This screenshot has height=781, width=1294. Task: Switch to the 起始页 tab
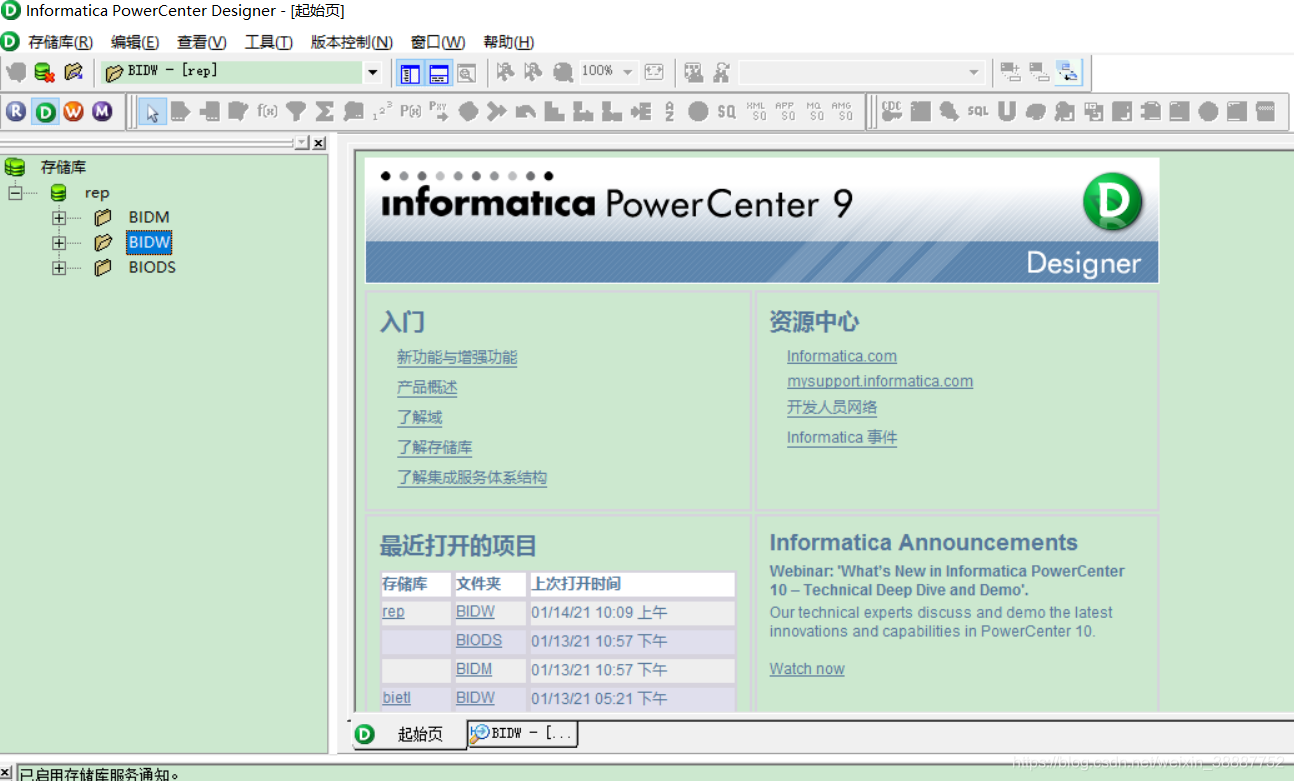click(408, 734)
